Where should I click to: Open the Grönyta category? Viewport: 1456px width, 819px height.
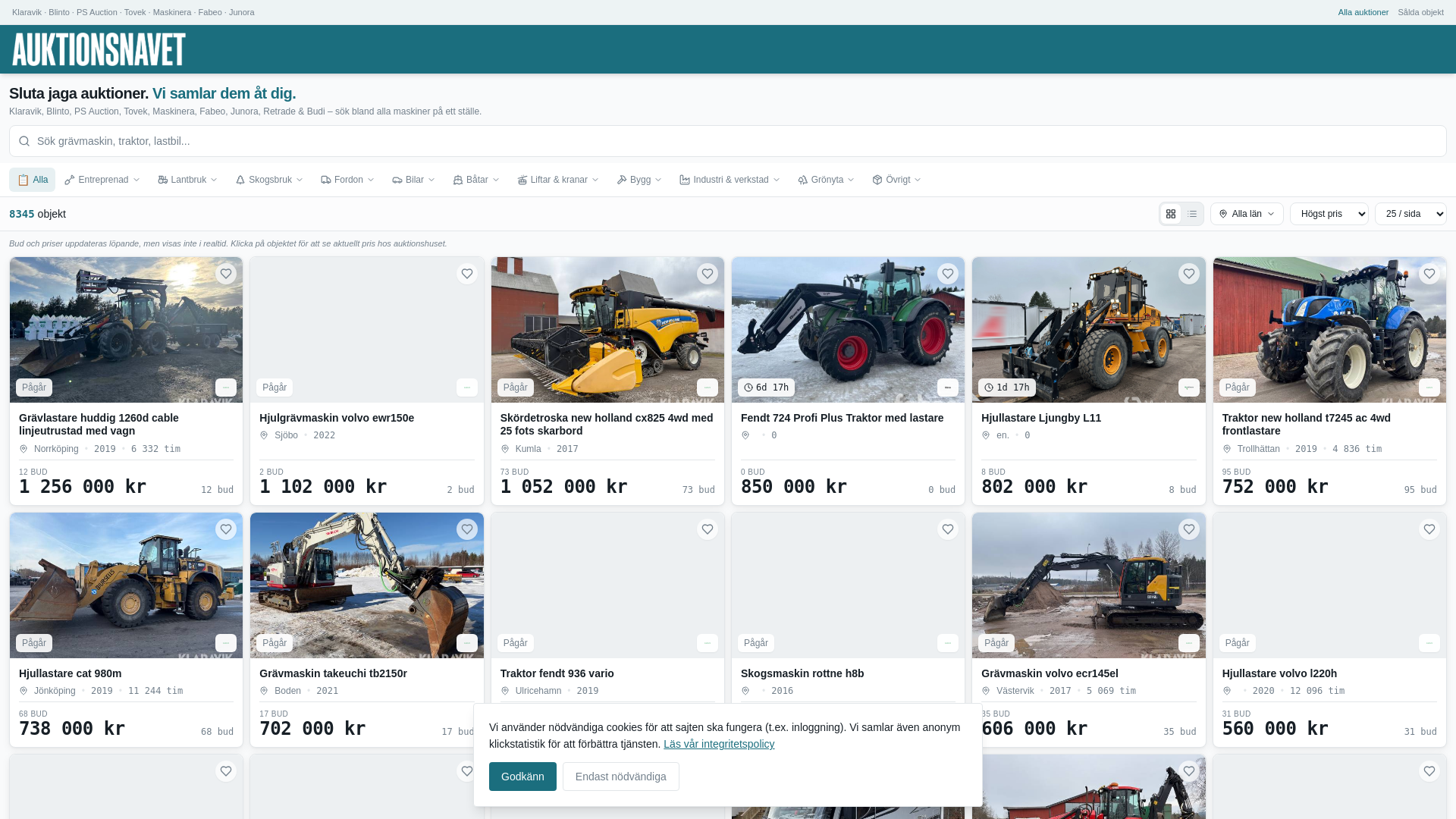click(x=826, y=180)
